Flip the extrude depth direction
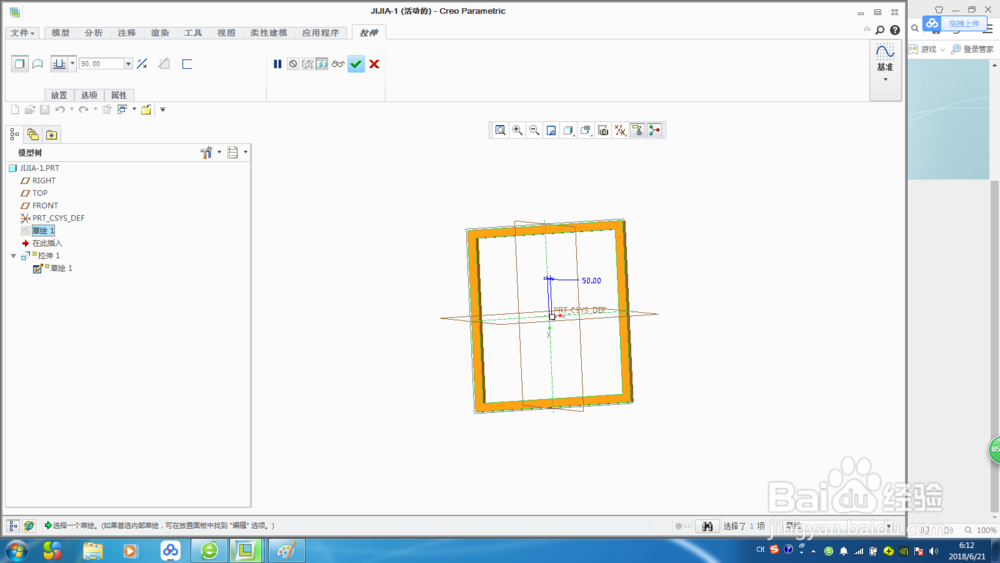 pos(142,64)
